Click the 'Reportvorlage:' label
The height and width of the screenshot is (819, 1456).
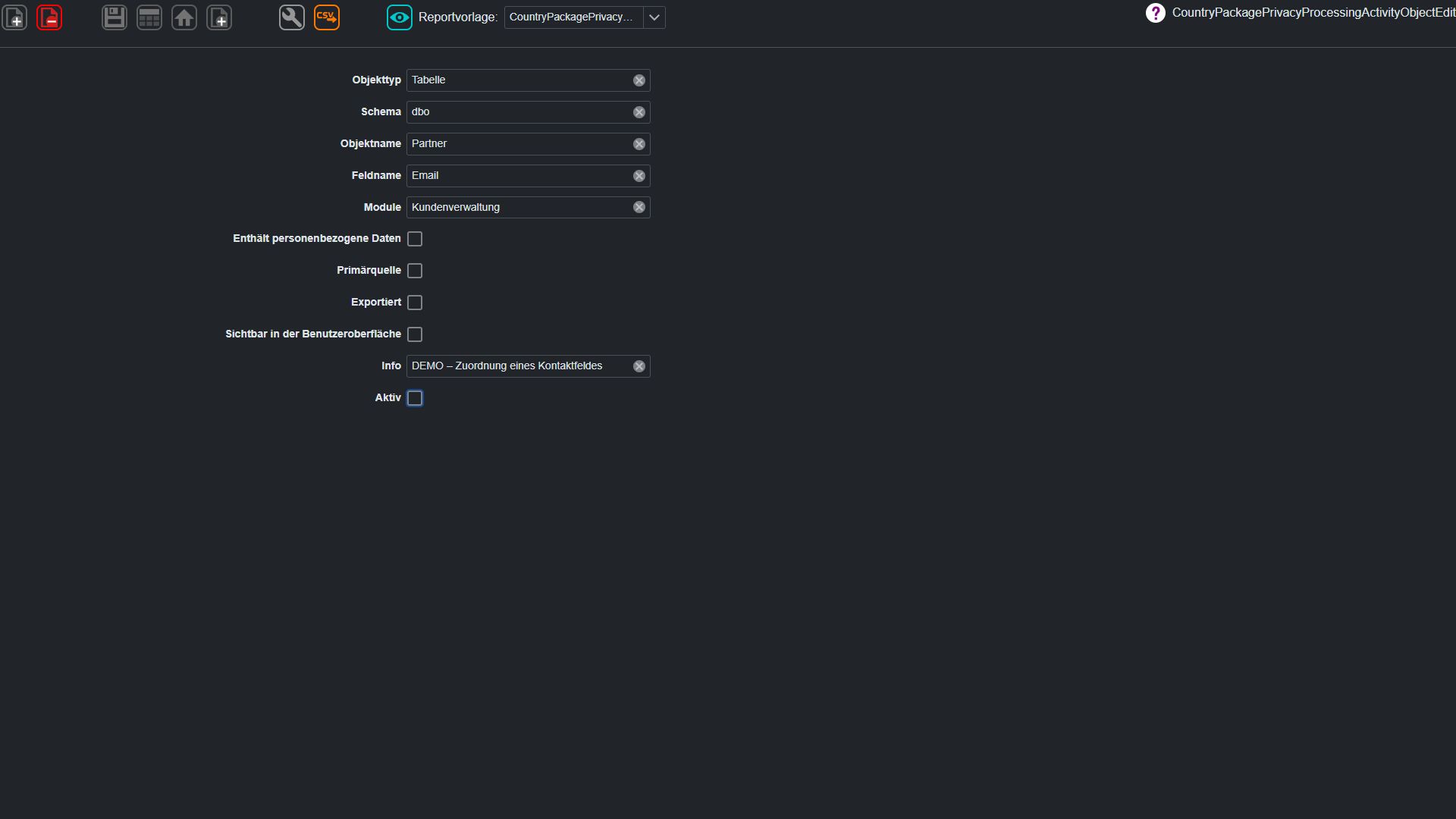(x=457, y=17)
